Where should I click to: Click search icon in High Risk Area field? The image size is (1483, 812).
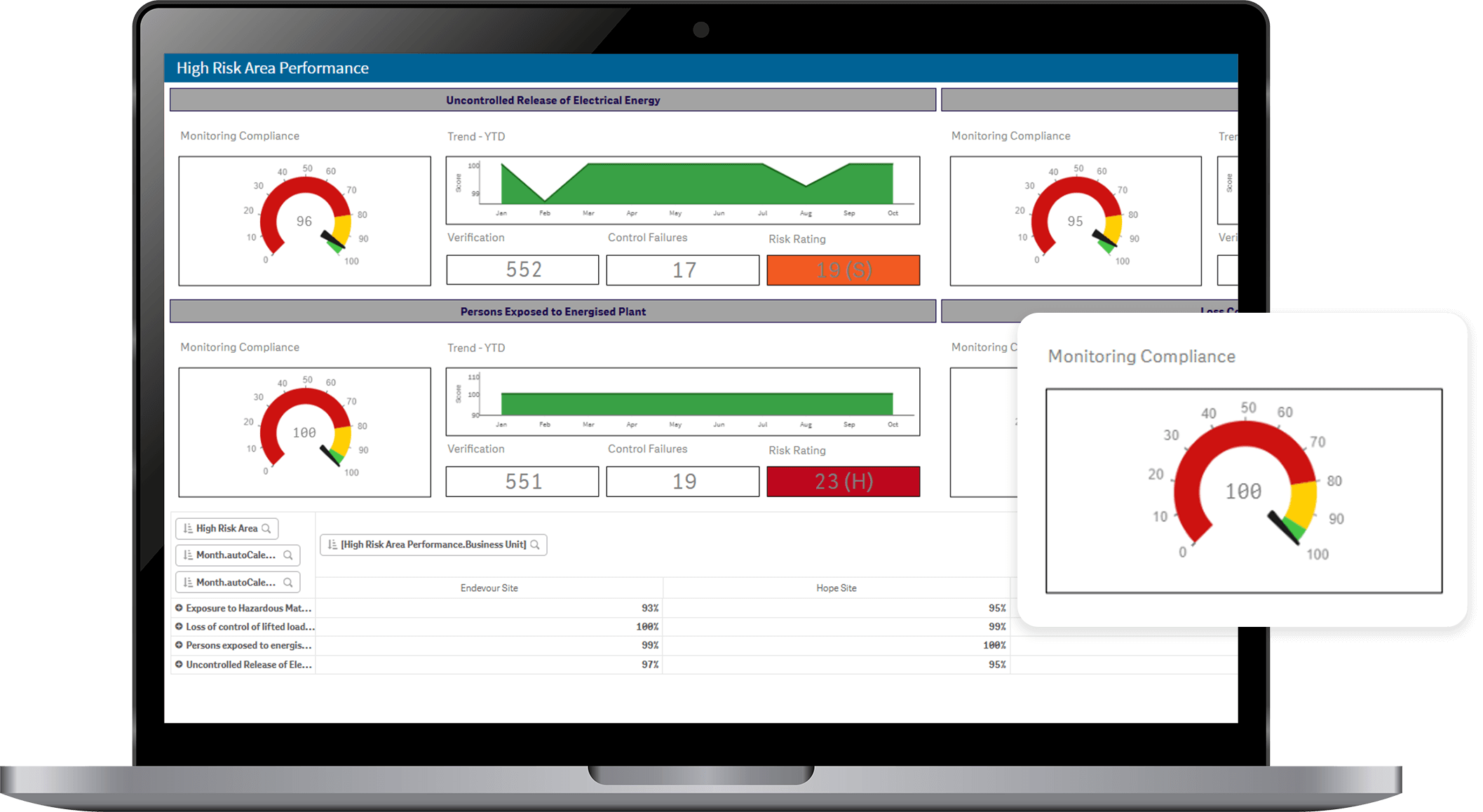(x=266, y=529)
